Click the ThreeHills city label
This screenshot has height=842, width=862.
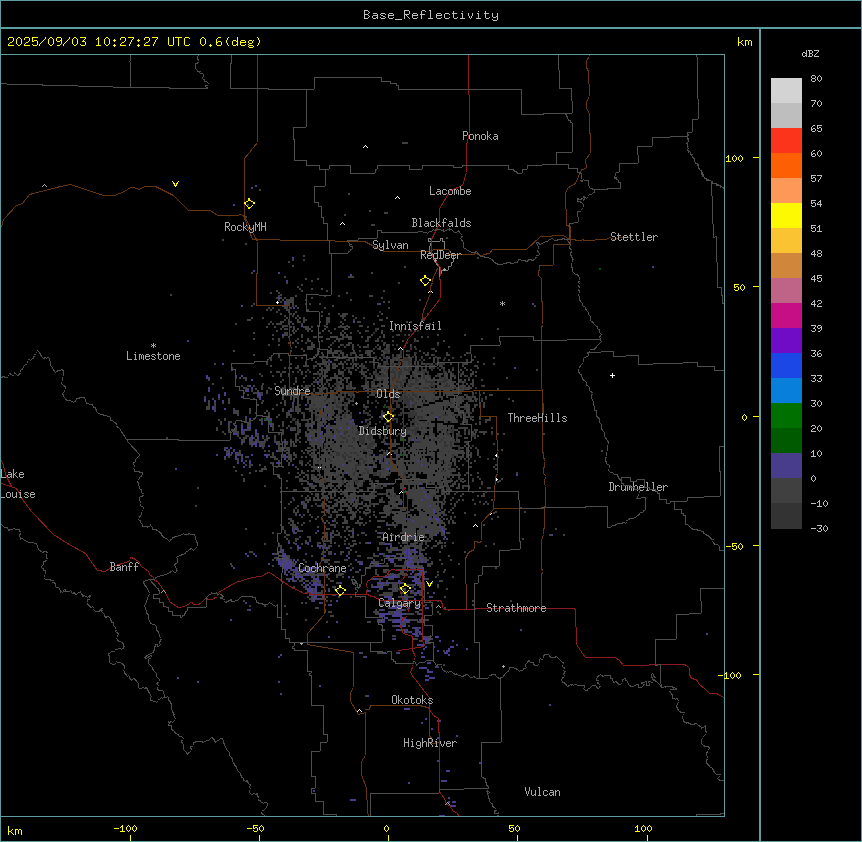point(537,418)
